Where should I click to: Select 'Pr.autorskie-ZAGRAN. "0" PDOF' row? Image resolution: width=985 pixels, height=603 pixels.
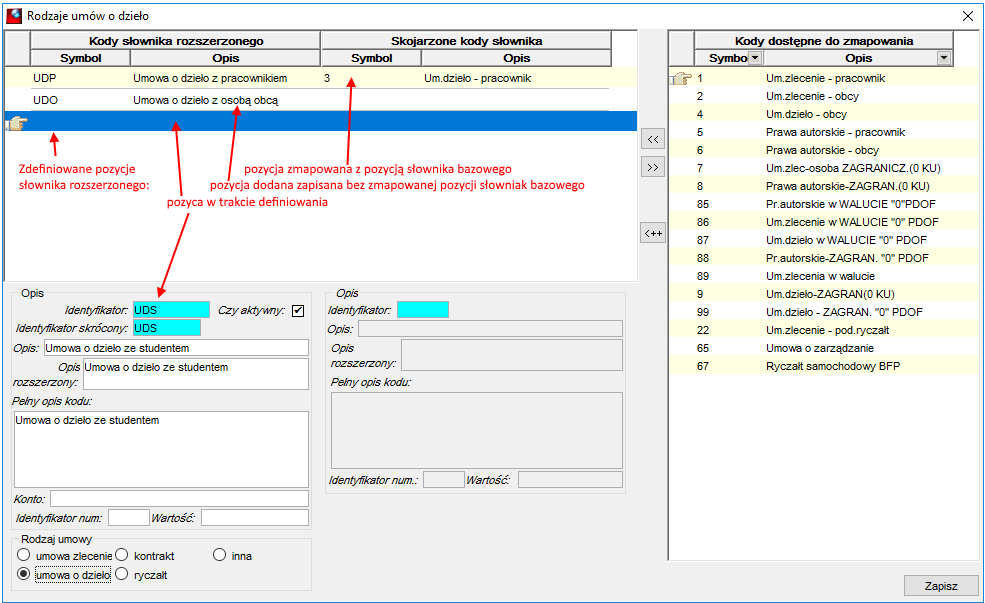coord(824,258)
